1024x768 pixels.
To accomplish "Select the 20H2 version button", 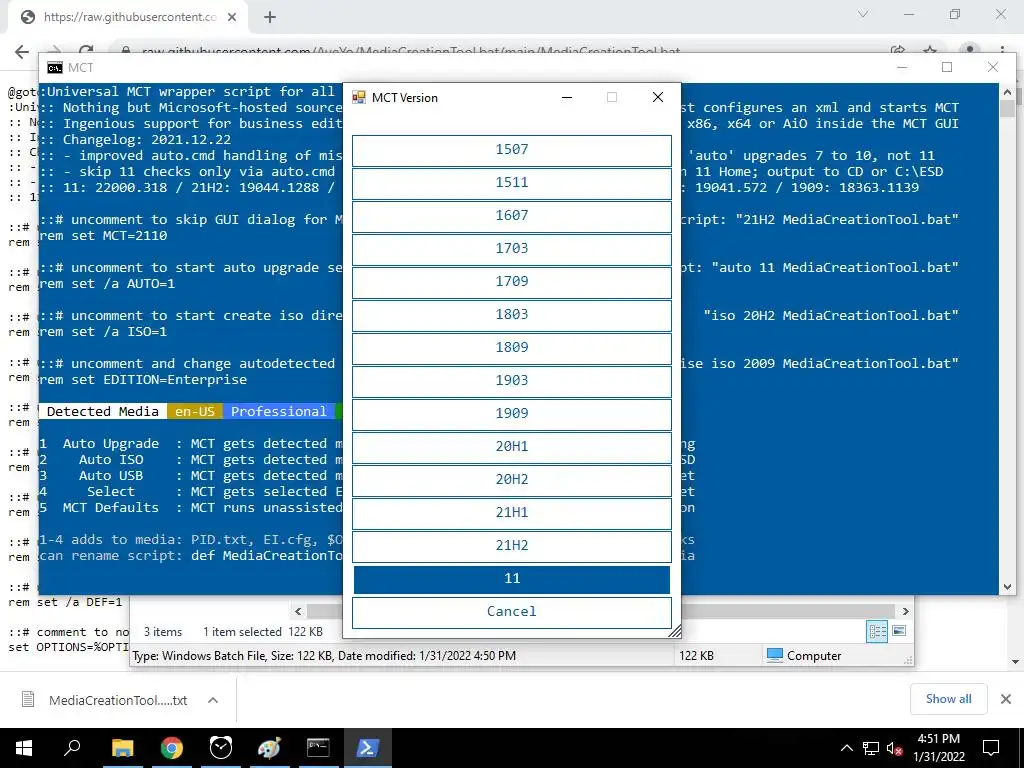I will [x=511, y=480].
